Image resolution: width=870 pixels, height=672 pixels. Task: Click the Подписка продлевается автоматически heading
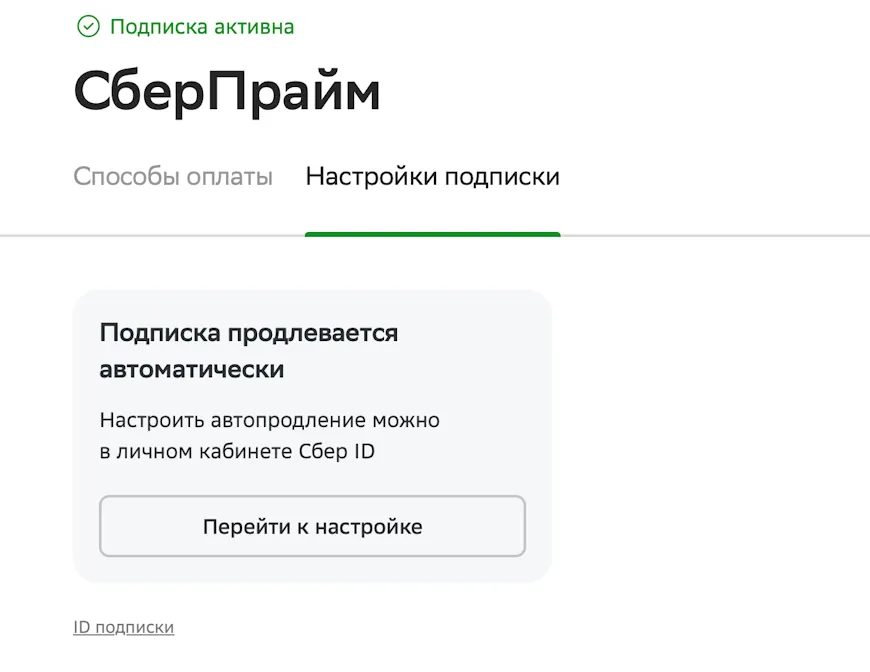pos(248,350)
